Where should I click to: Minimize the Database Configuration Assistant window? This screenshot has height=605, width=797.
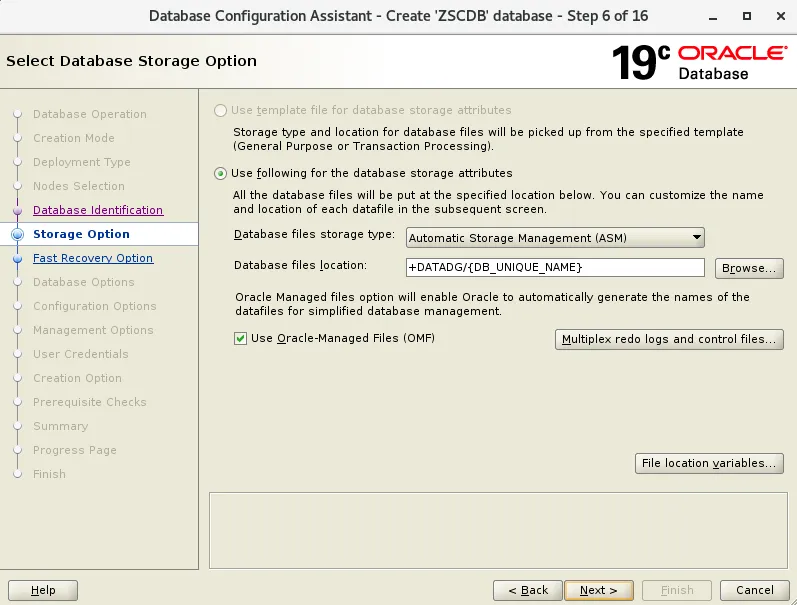coord(713,16)
